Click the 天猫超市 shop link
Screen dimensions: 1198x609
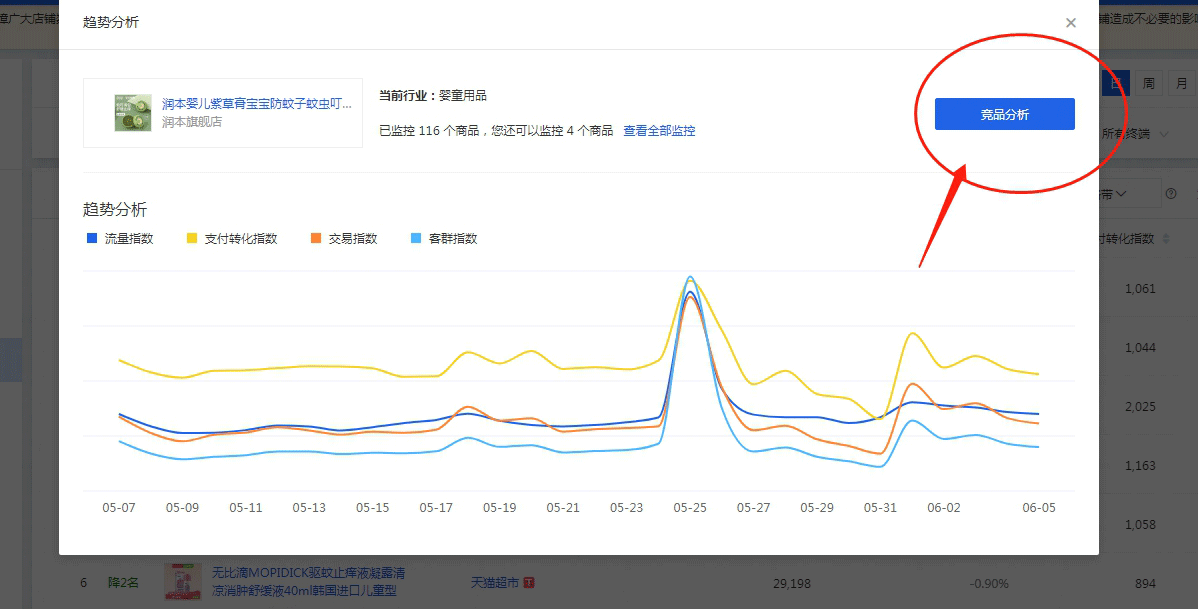pyautogui.click(x=495, y=582)
